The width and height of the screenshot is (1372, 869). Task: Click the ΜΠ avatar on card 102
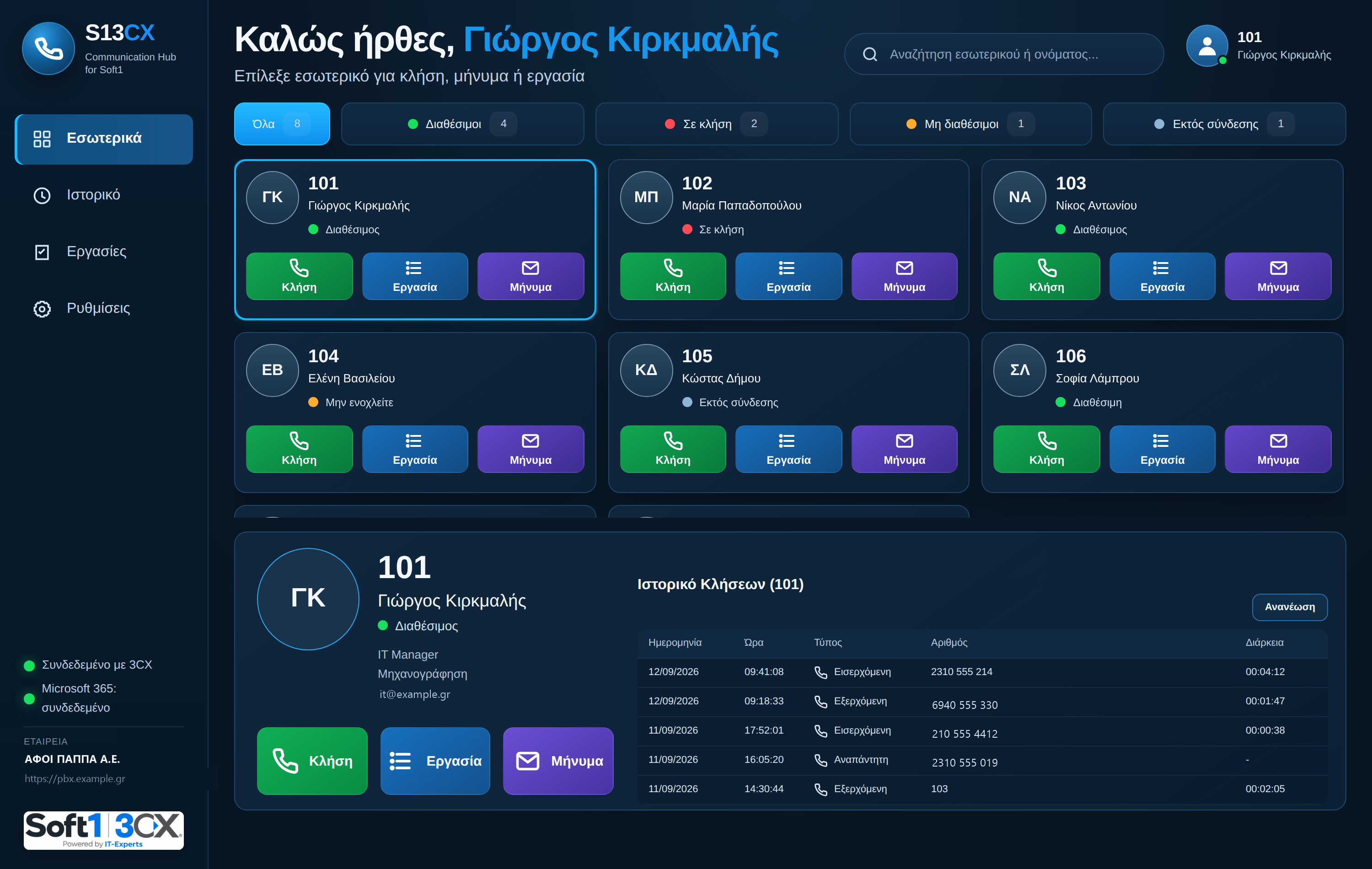[646, 197]
